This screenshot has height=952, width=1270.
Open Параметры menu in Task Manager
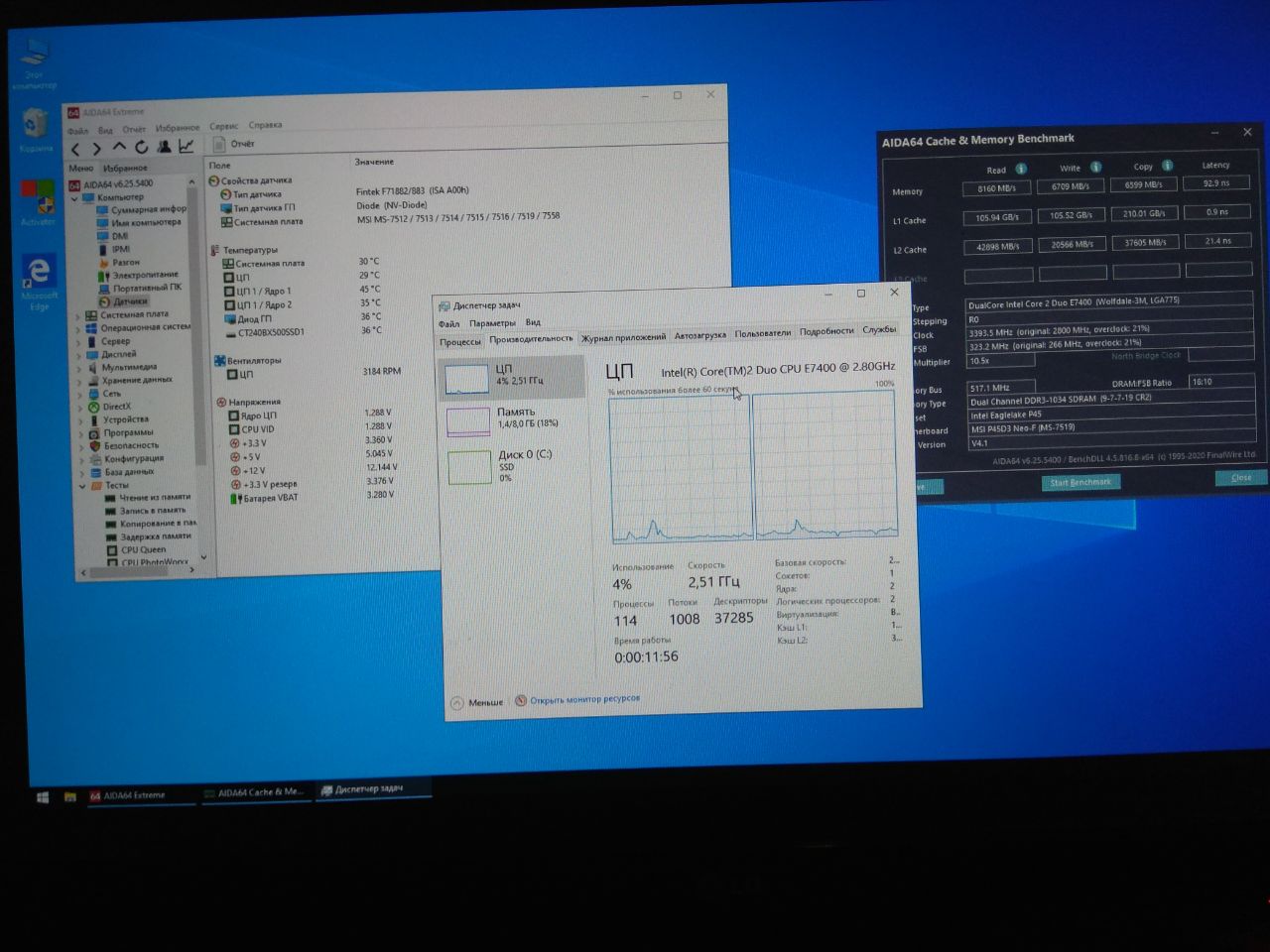pyautogui.click(x=492, y=323)
